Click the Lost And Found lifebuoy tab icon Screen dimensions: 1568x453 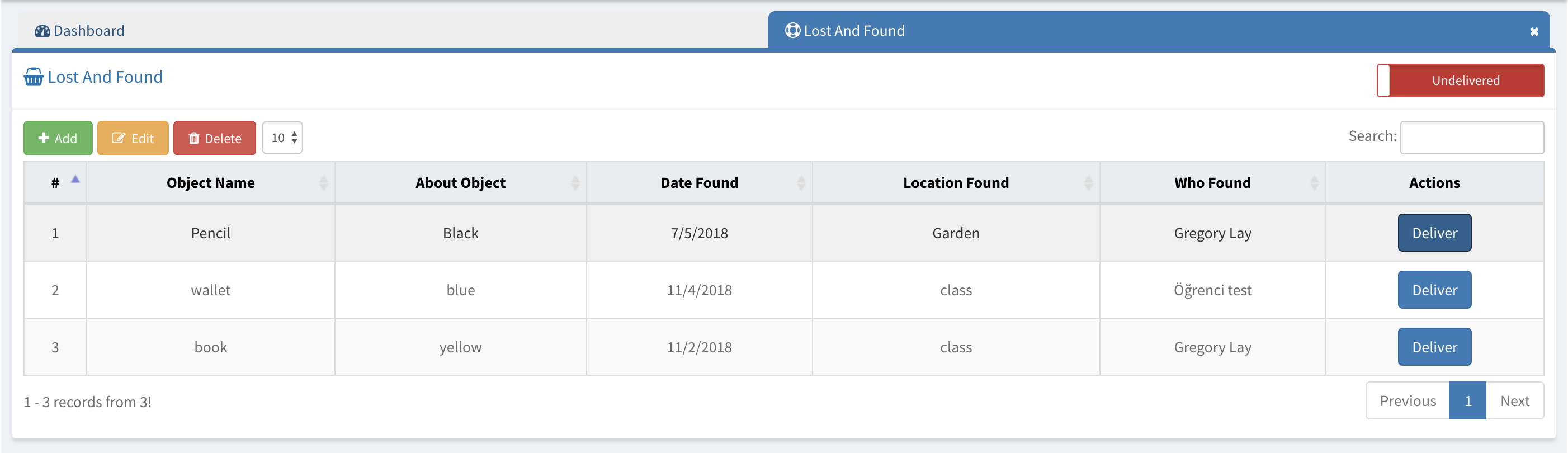tap(792, 30)
